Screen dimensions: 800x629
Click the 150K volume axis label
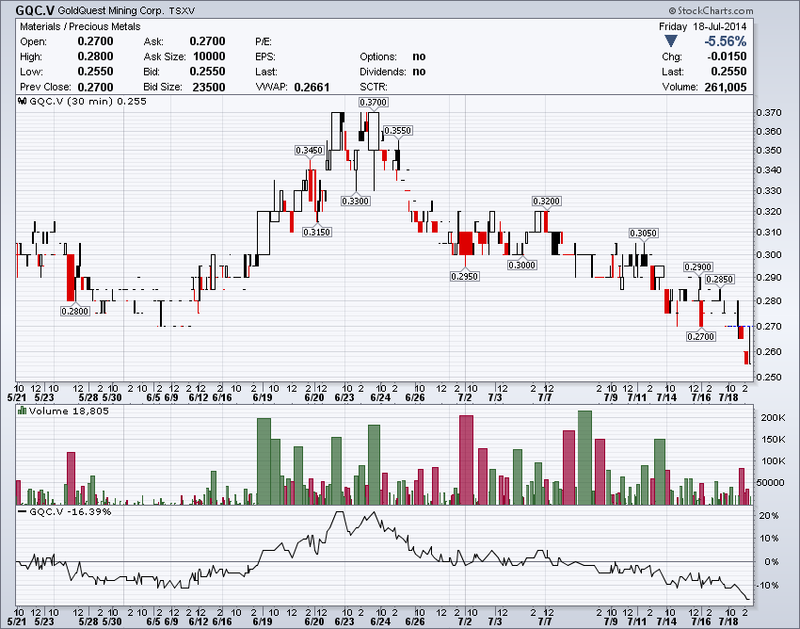772,439
